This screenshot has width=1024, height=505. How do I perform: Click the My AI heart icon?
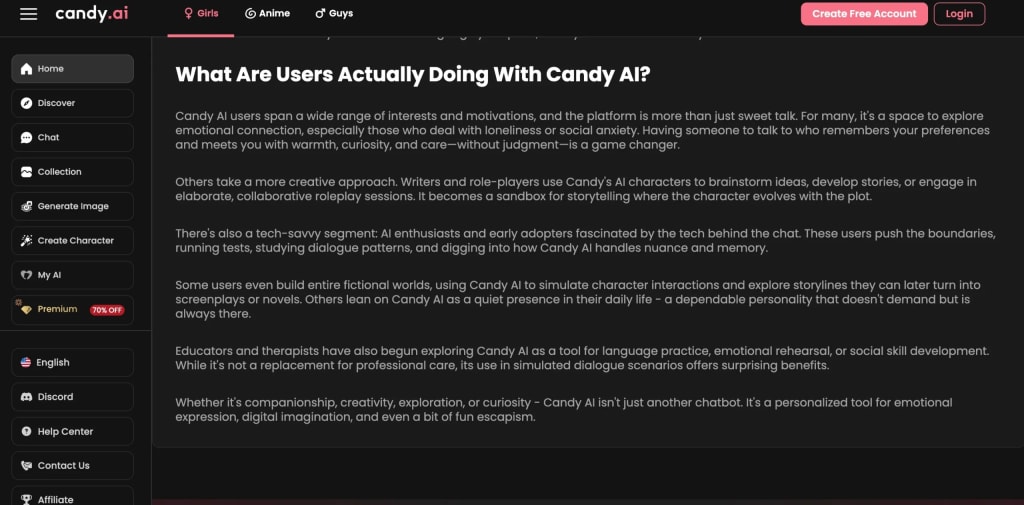[26, 275]
